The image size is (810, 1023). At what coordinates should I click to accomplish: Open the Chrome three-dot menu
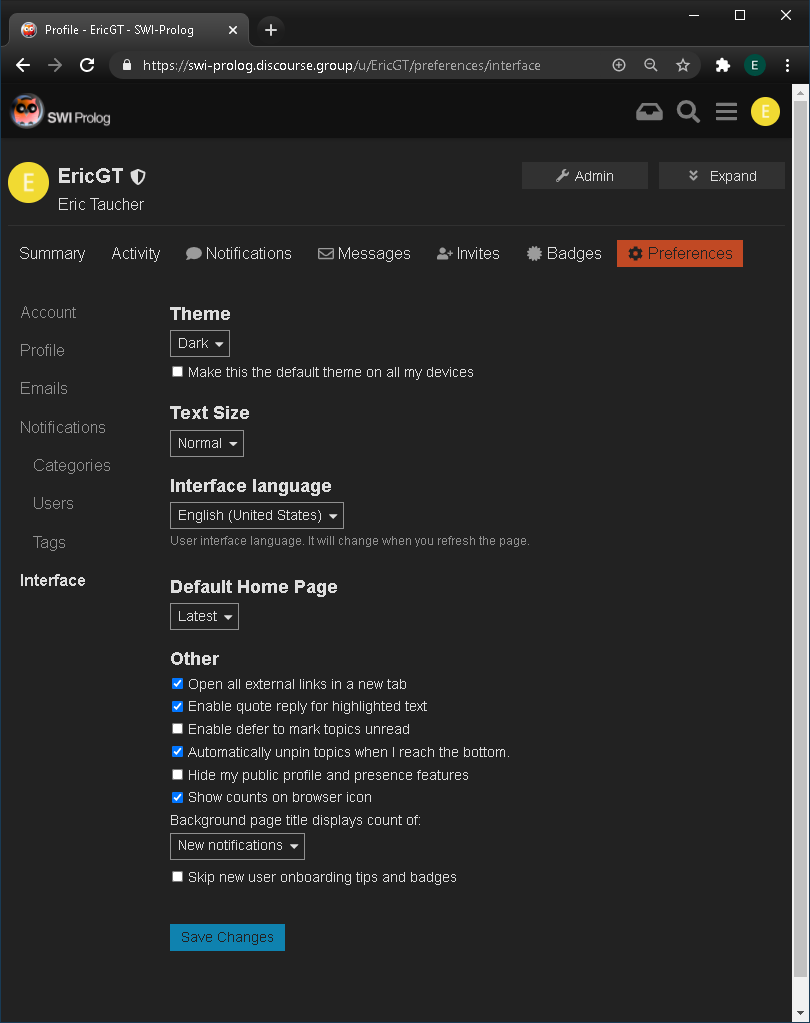pos(787,65)
